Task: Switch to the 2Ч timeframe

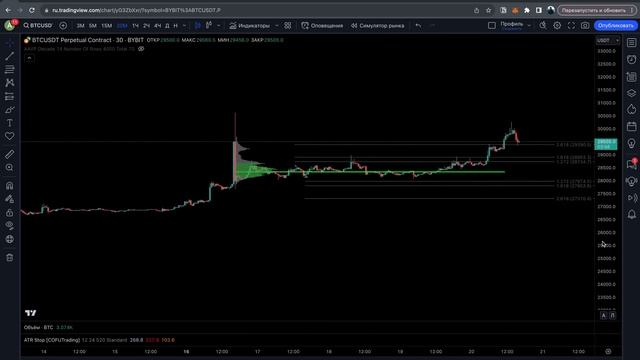Action: tap(147, 25)
